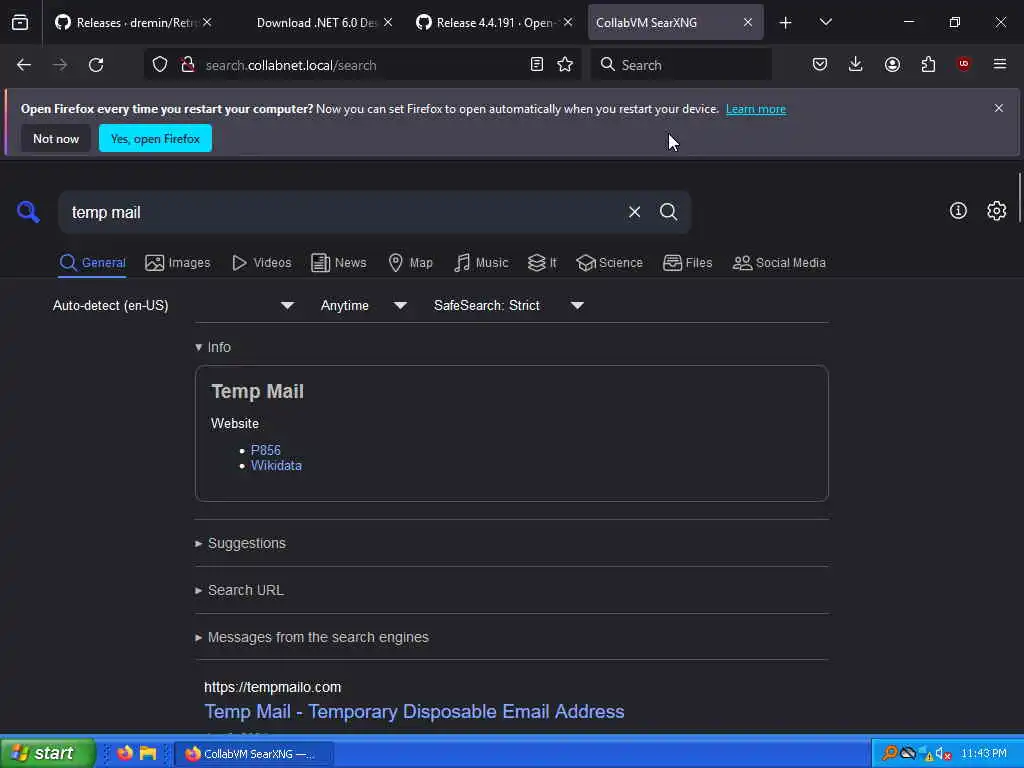Click the address bar URL field

(362, 65)
